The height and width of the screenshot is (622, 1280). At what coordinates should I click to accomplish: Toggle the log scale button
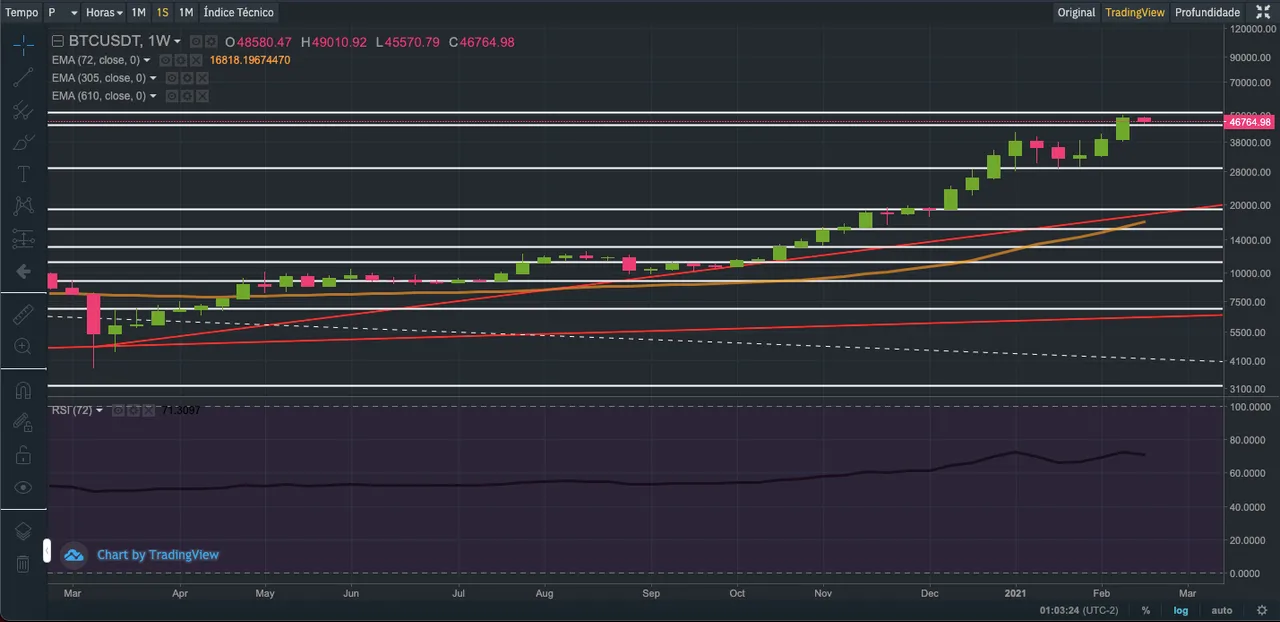click(x=1181, y=610)
